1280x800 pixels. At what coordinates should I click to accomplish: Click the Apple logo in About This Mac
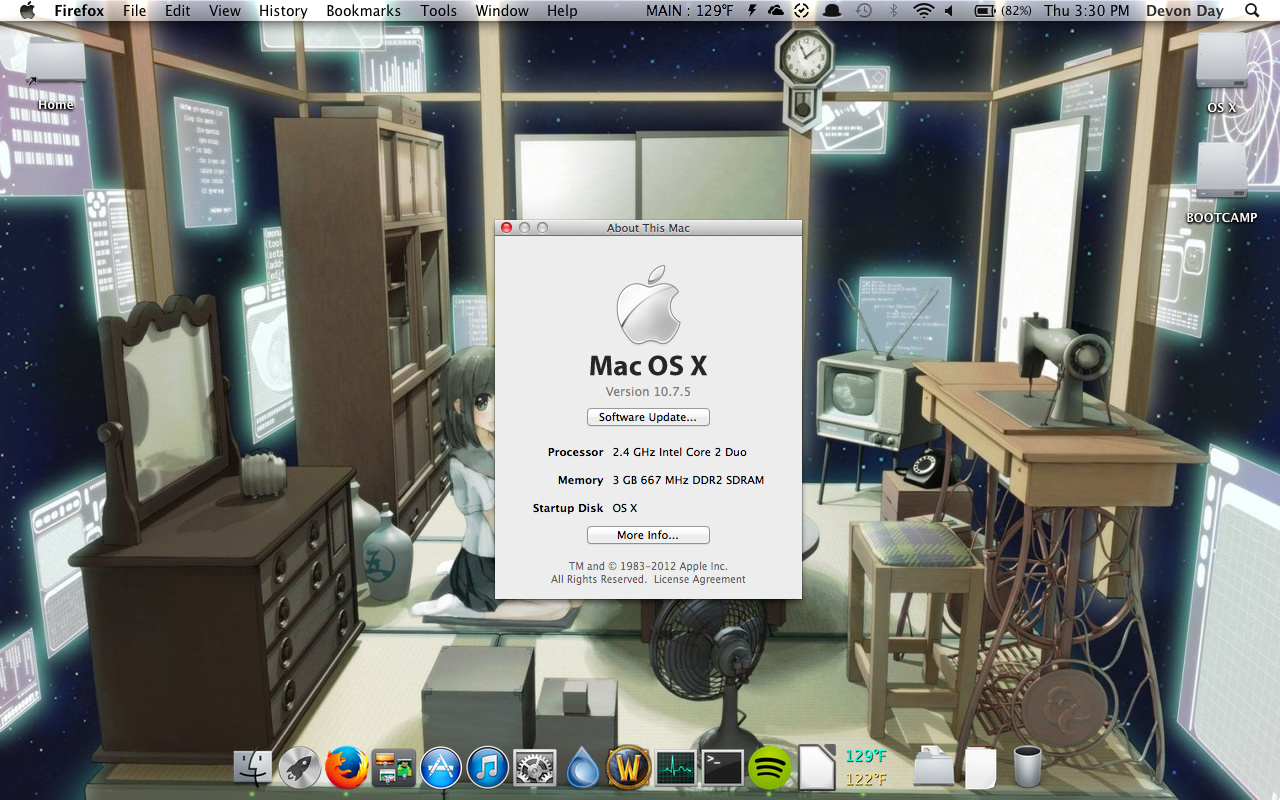point(648,306)
